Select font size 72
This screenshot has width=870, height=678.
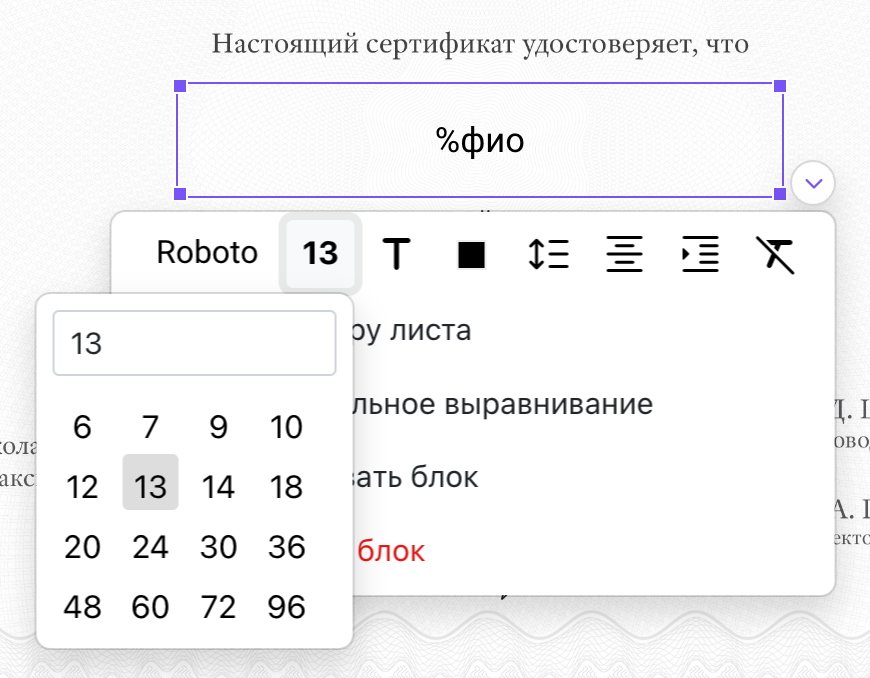(218, 606)
